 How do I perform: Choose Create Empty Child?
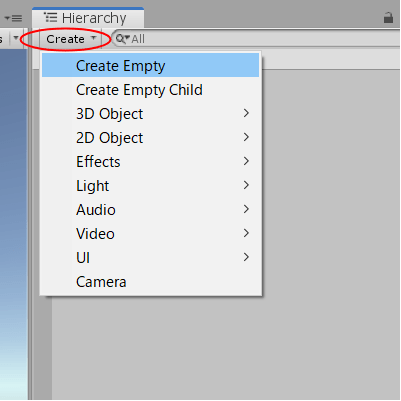click(x=150, y=90)
